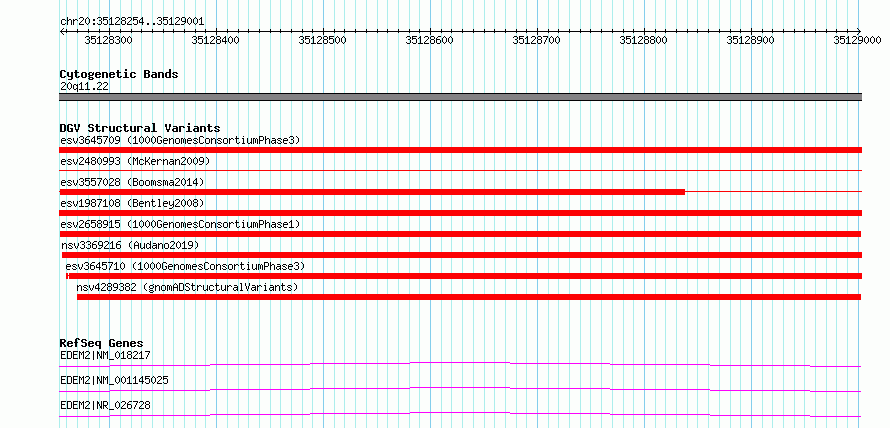
Task: Select thick red bar under the esv3557028 label
Action: [372, 192]
